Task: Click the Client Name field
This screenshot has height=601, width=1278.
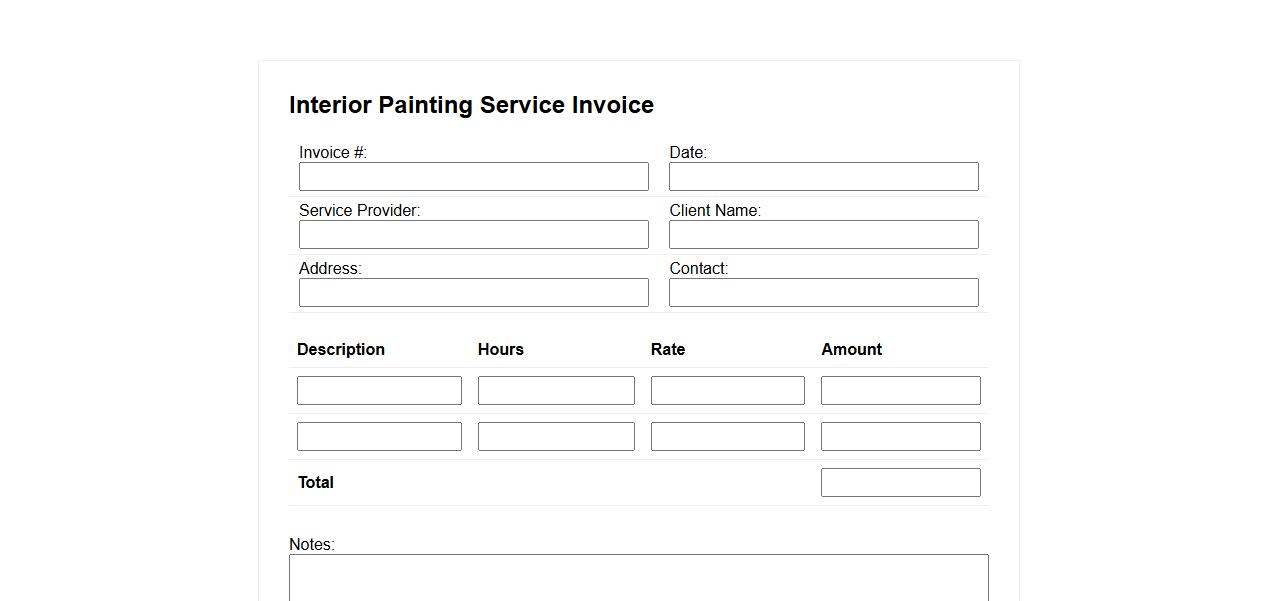Action: click(823, 235)
